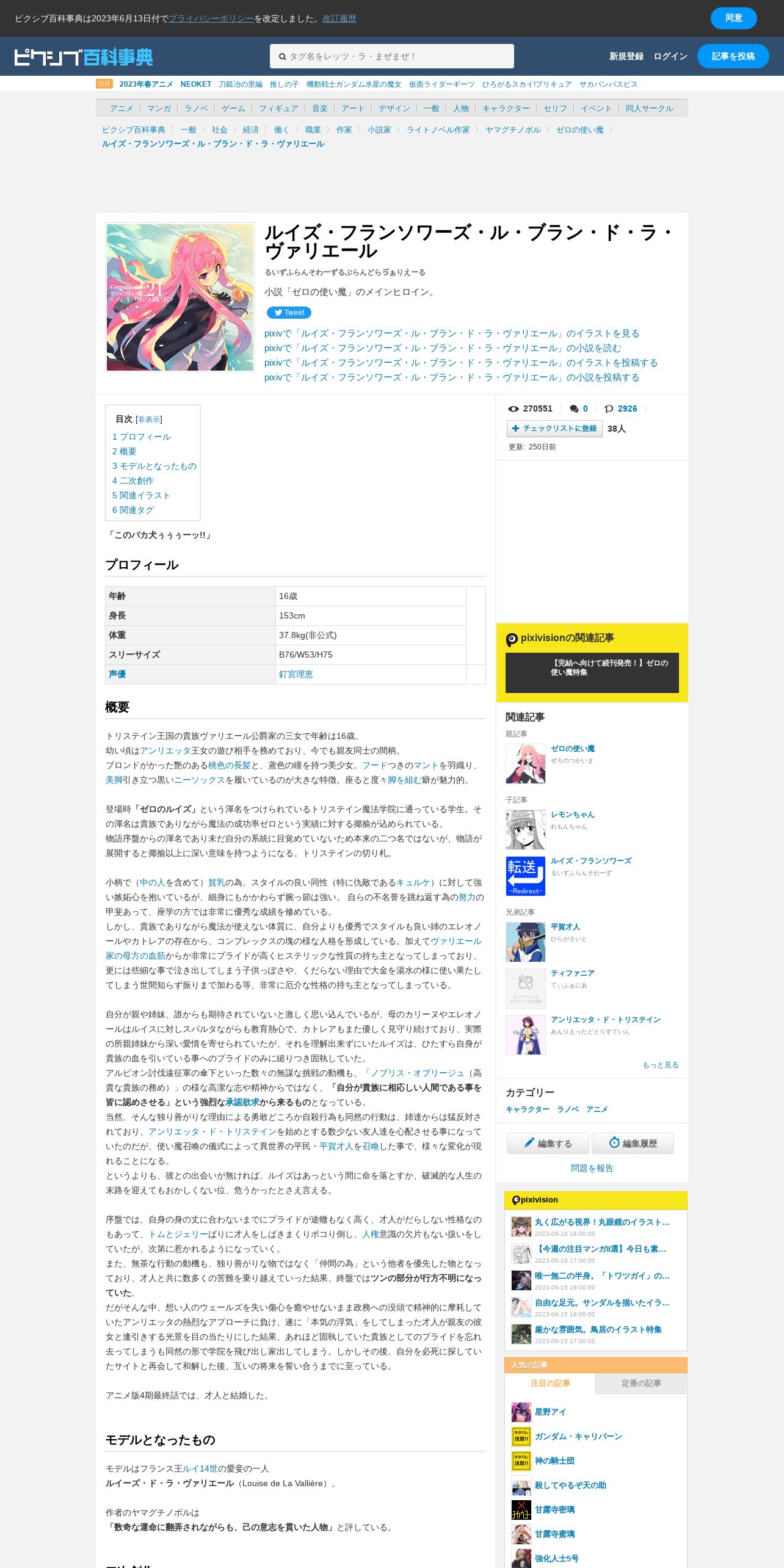Click 新規登録 in header
Screen dimensions: 784x1568
[626, 56]
